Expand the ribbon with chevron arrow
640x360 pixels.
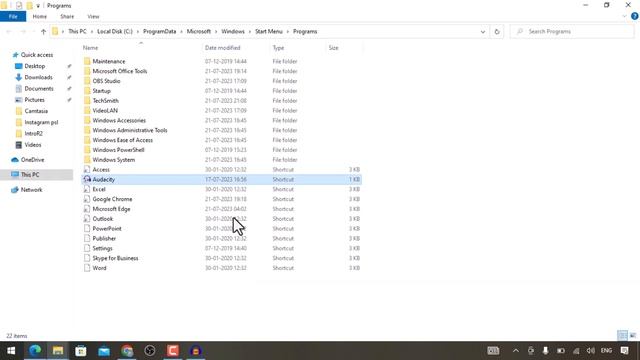624,16
